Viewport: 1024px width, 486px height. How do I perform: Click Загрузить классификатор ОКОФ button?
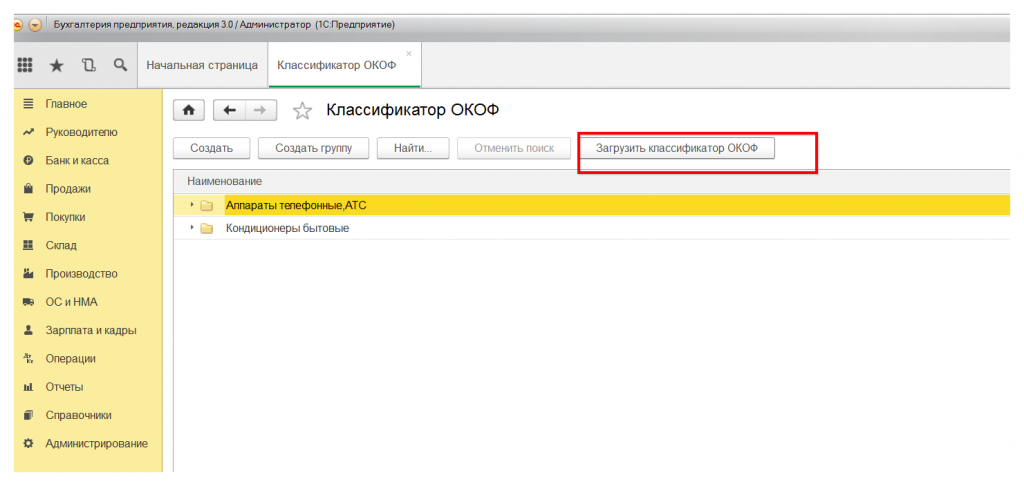click(677, 148)
